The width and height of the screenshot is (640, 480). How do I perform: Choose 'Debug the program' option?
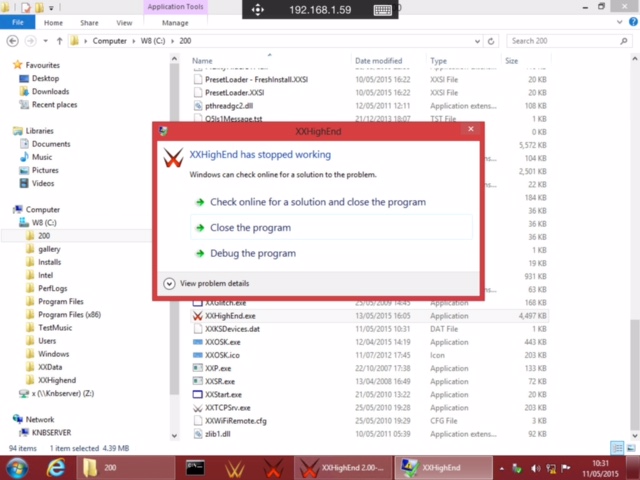coord(253,253)
